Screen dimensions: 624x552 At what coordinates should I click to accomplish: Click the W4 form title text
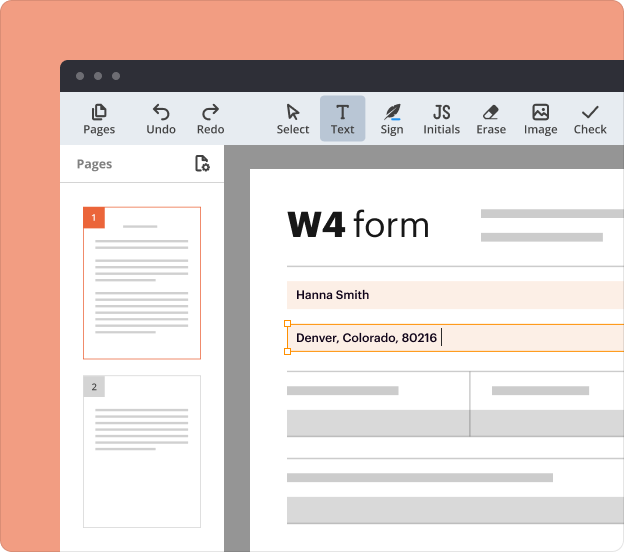(358, 225)
